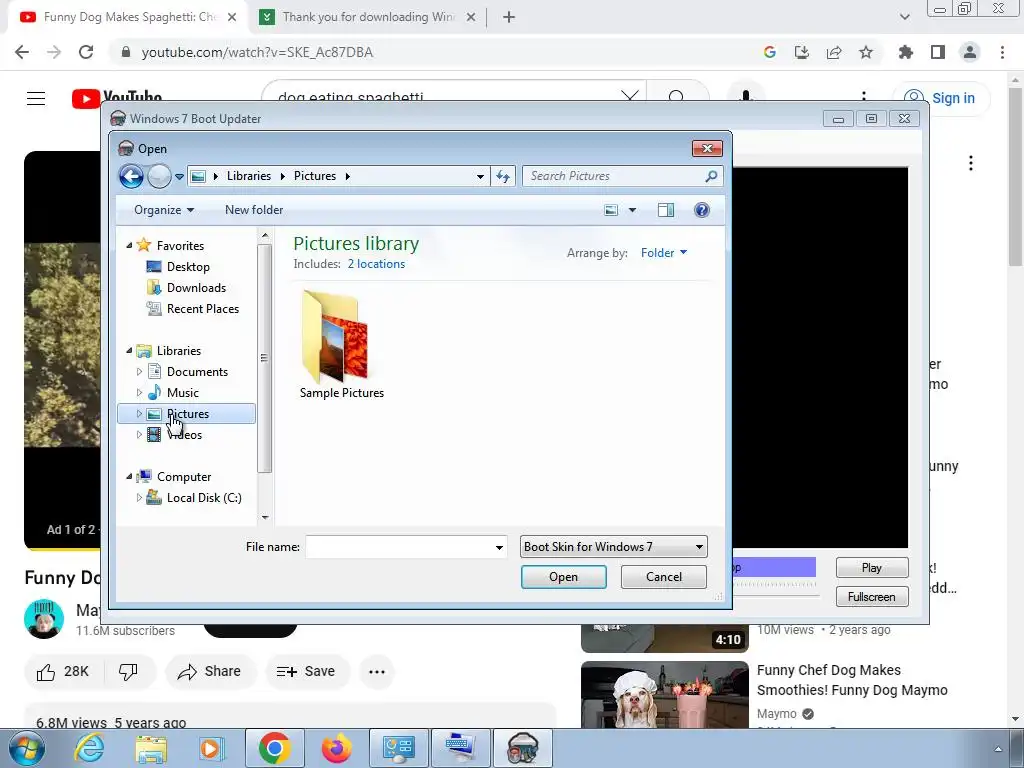Open the File name history dropdown arrow
Image resolution: width=1024 pixels, height=768 pixels.
(499, 547)
